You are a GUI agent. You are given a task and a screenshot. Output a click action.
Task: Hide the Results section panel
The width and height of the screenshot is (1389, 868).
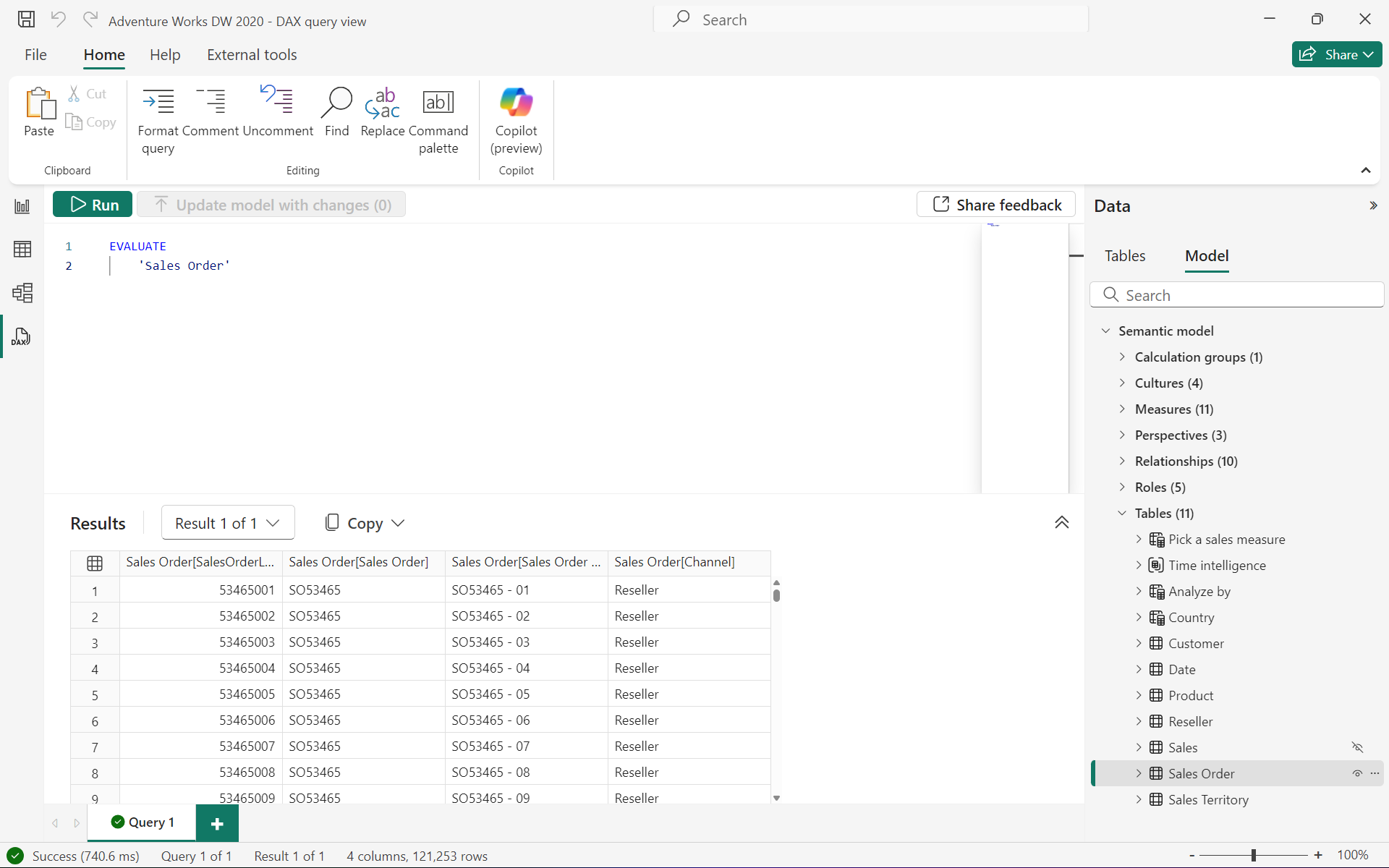tap(1061, 522)
